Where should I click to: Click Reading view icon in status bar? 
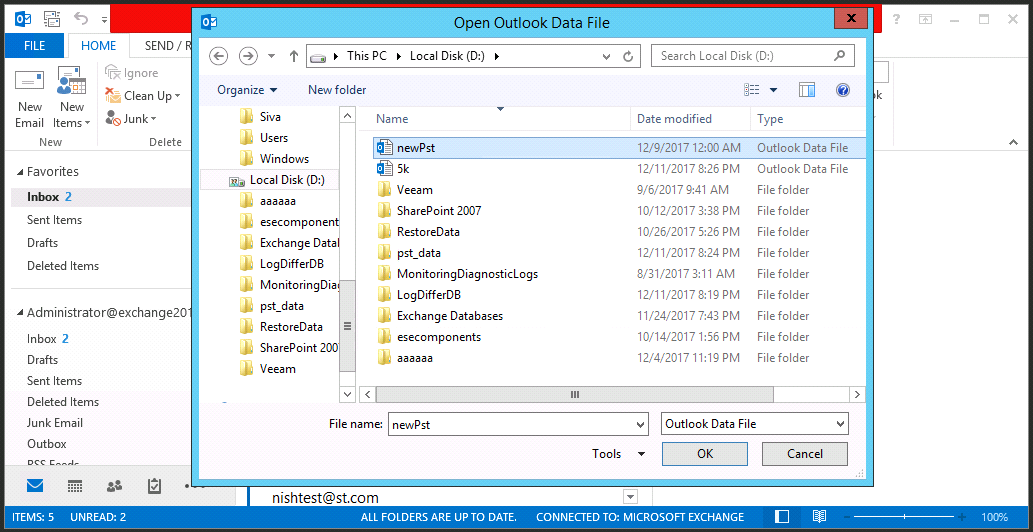click(x=819, y=517)
